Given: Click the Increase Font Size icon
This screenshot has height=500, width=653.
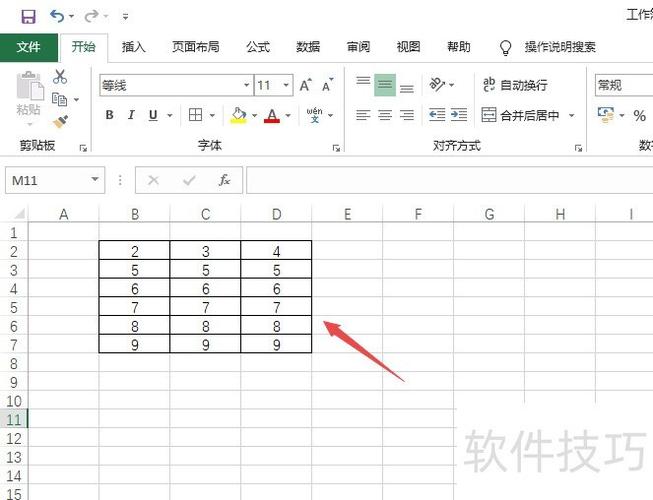Looking at the screenshot, I should point(306,85).
